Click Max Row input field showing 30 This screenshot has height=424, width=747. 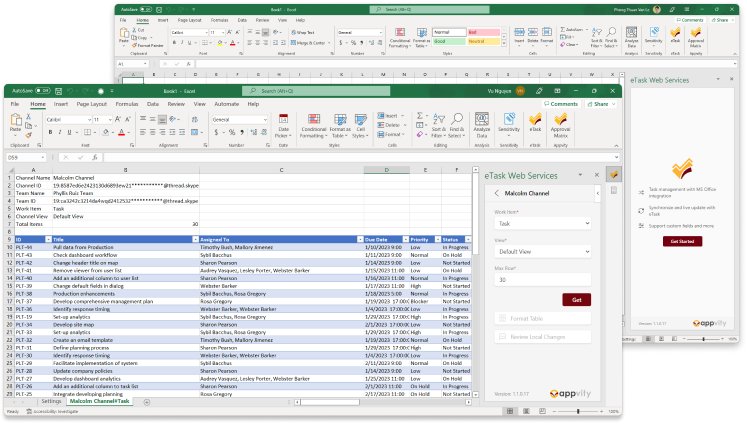click(x=543, y=280)
